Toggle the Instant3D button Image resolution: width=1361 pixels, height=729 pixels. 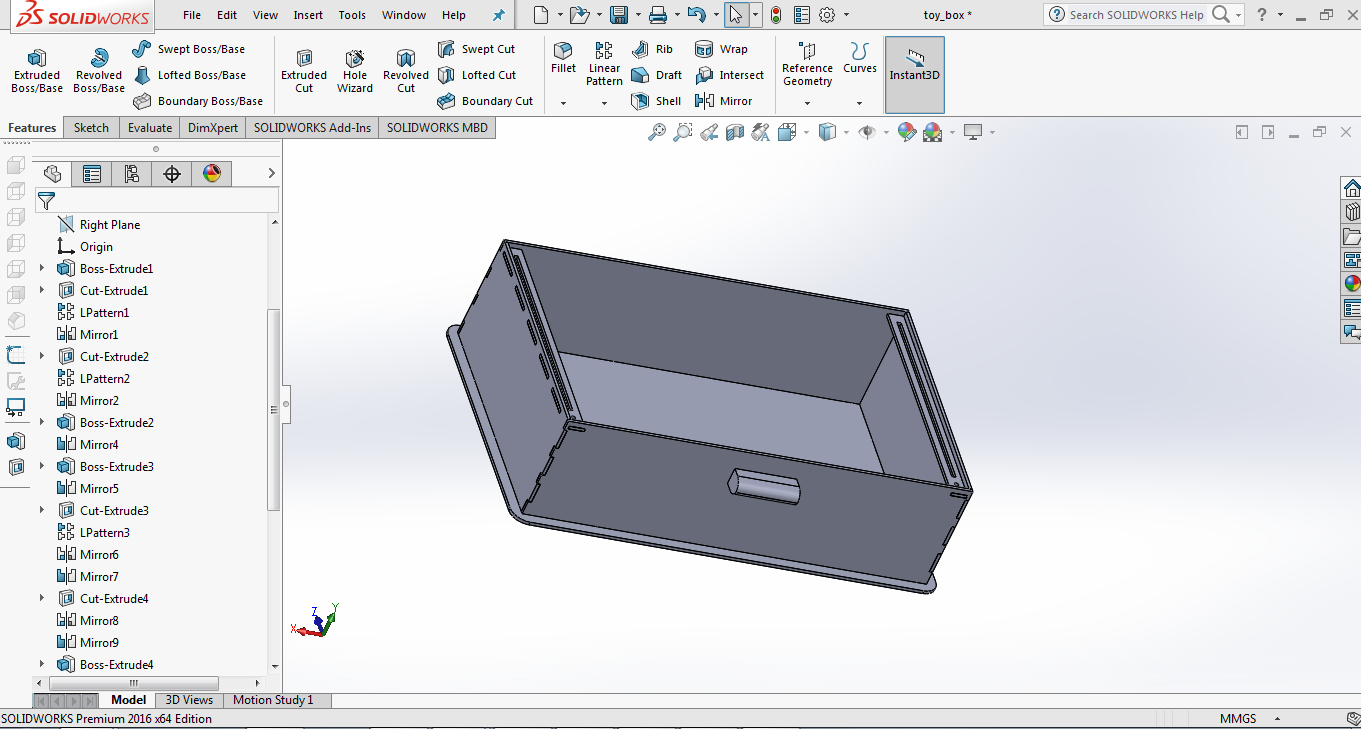click(x=915, y=75)
